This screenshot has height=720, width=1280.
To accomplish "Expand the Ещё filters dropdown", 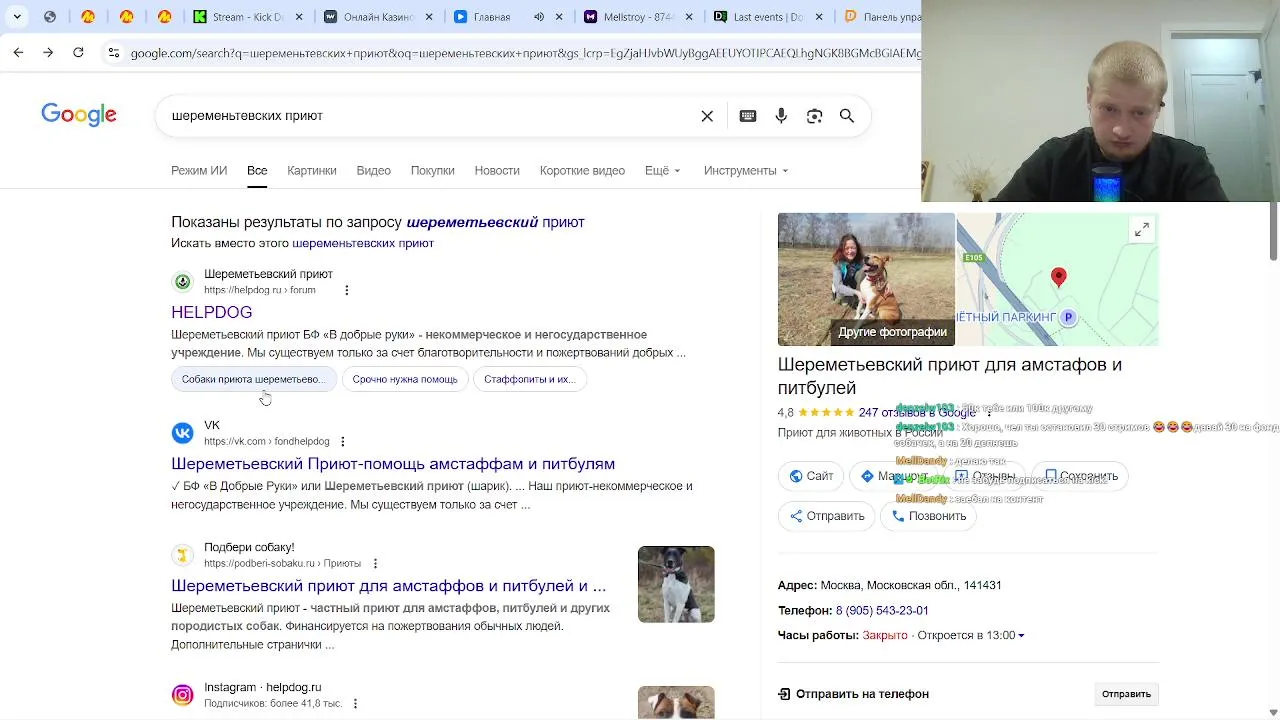I will coord(663,170).
